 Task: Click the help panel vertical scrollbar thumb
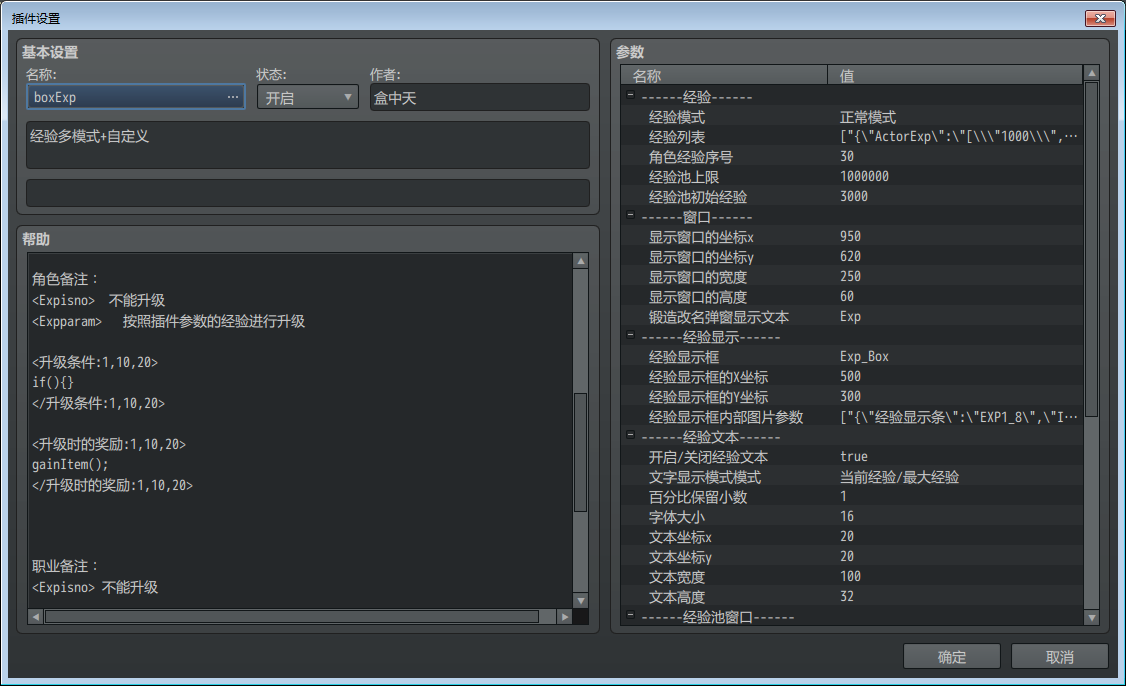(x=581, y=452)
